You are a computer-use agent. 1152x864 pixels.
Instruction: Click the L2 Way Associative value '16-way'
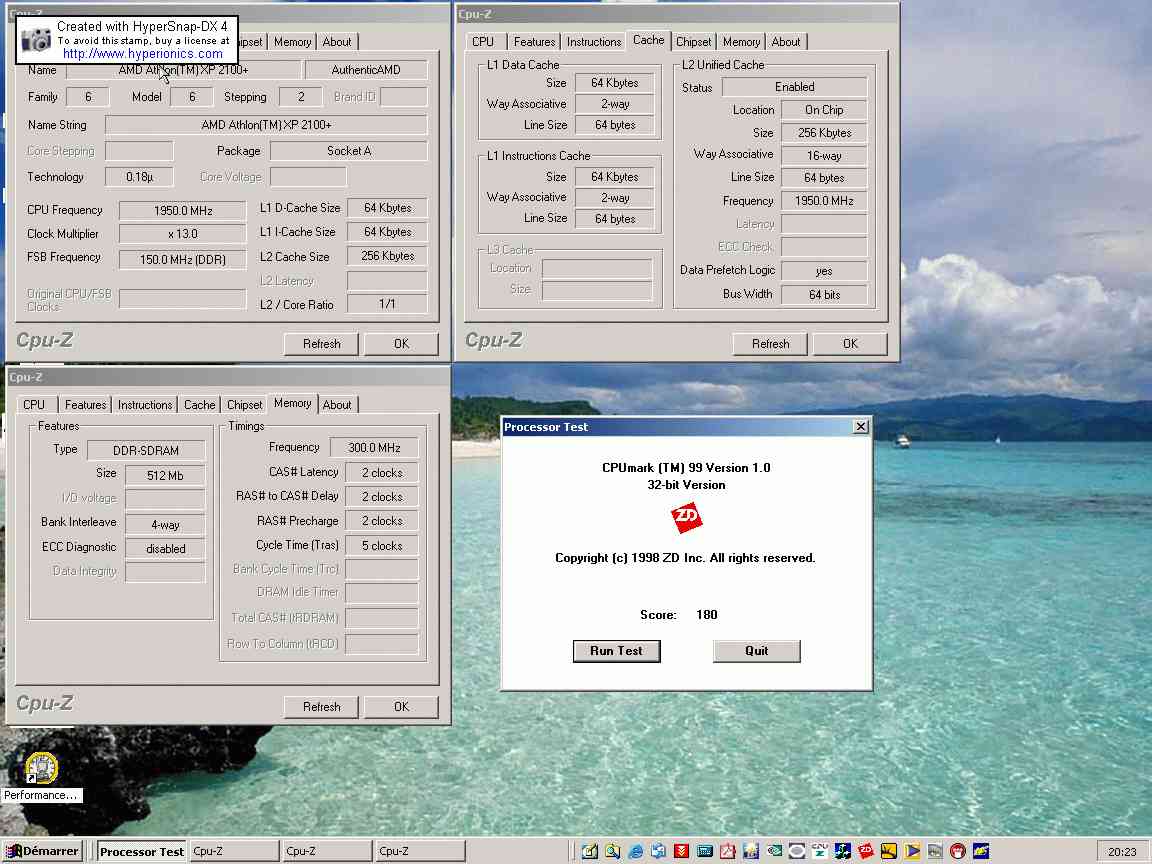coord(824,156)
